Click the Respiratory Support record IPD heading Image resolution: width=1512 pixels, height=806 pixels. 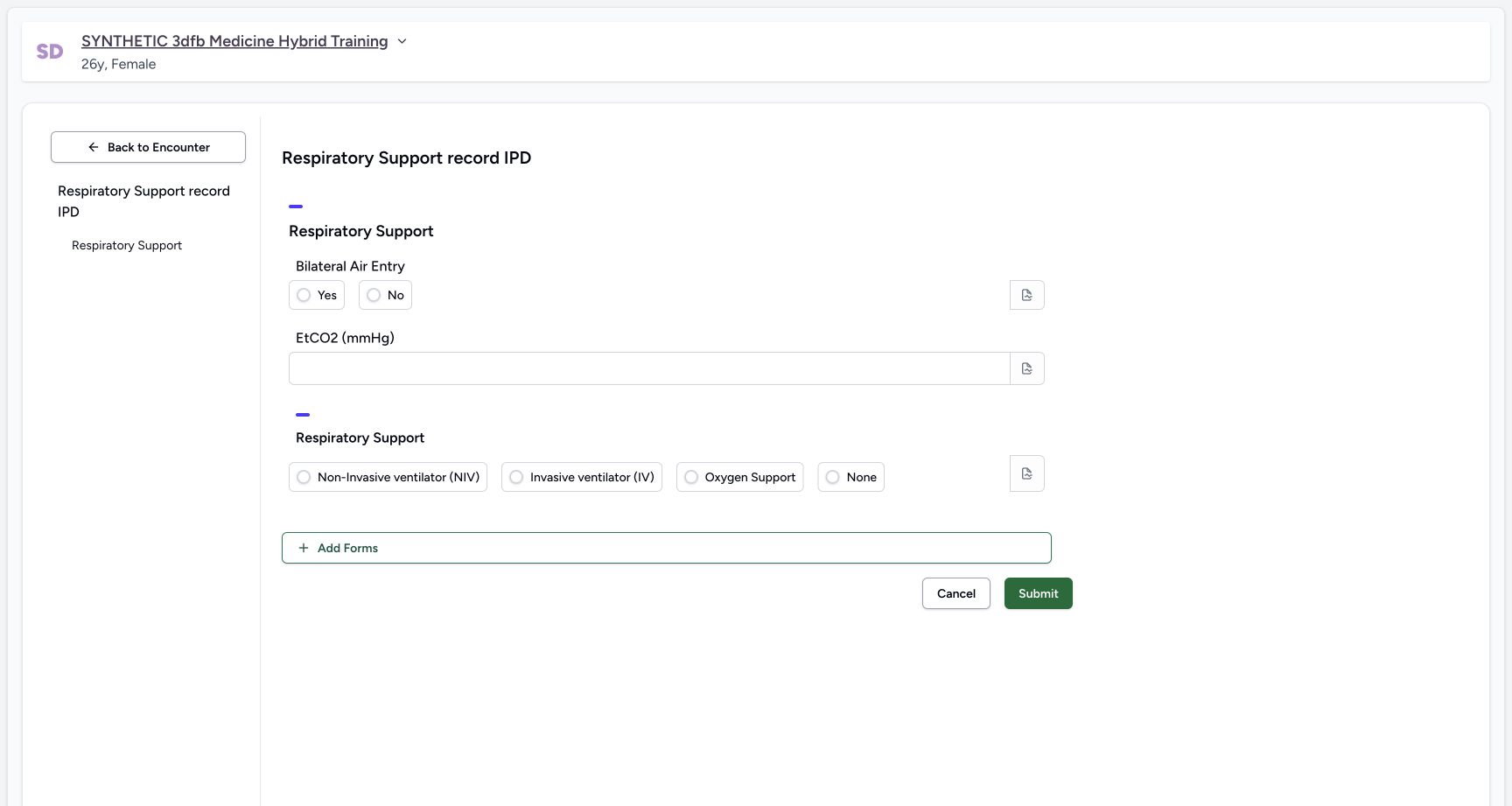pyautogui.click(x=407, y=158)
